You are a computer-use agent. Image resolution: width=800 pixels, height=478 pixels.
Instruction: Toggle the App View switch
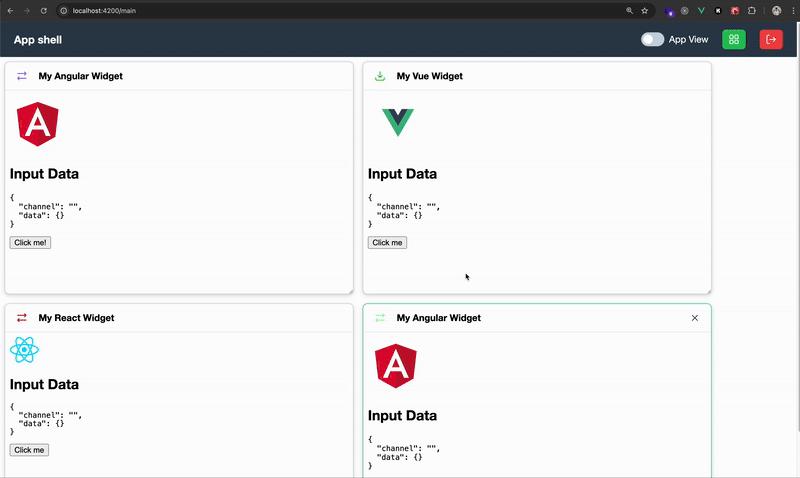[652, 39]
